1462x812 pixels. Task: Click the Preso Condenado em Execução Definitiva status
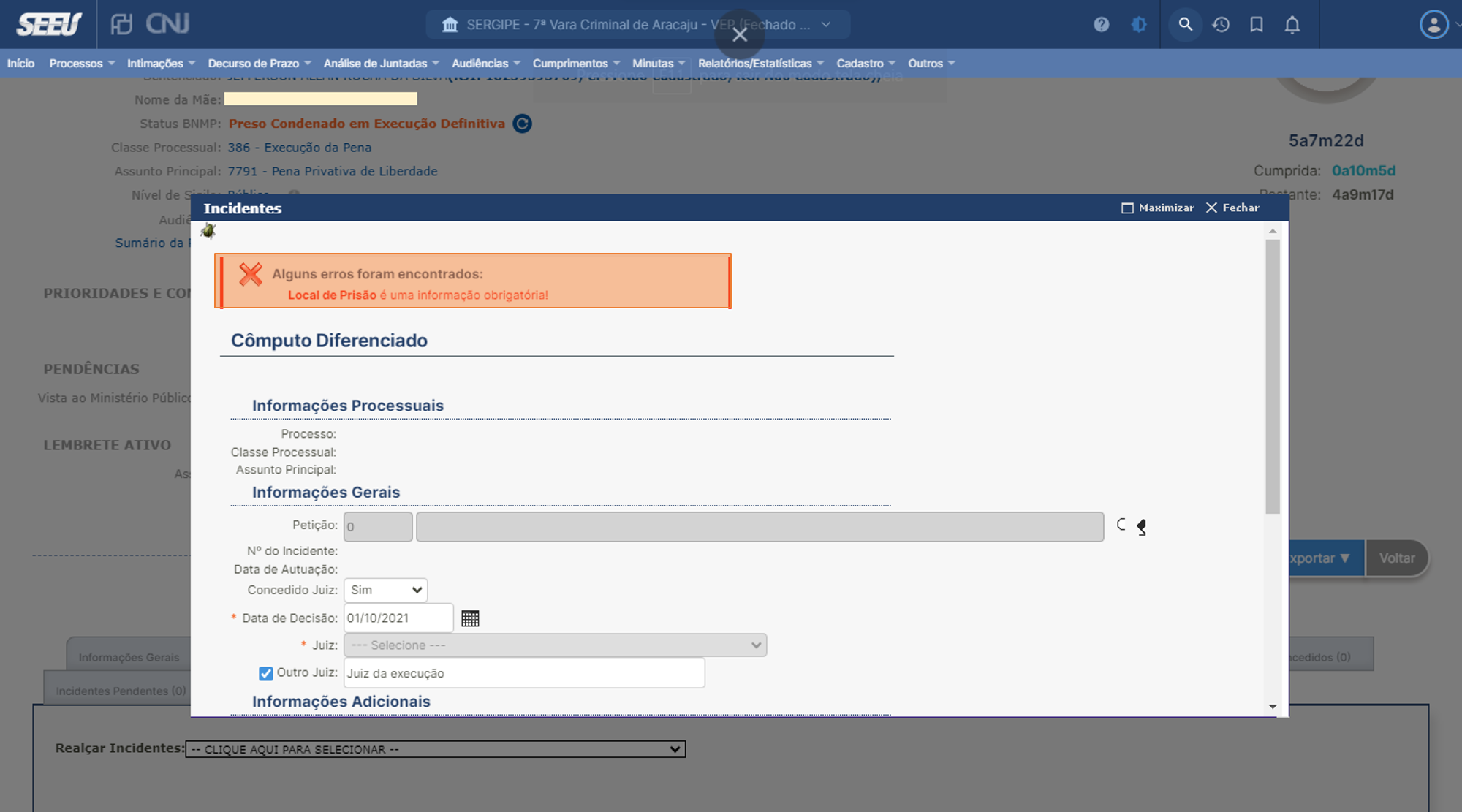point(367,124)
